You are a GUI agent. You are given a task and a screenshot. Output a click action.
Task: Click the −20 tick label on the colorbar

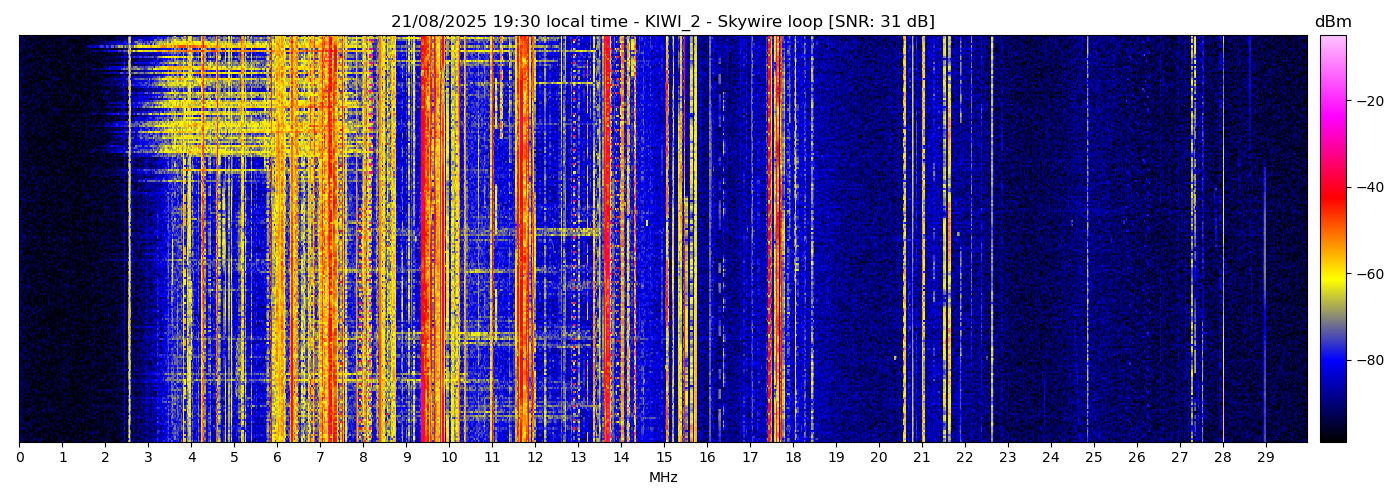coord(1369,101)
